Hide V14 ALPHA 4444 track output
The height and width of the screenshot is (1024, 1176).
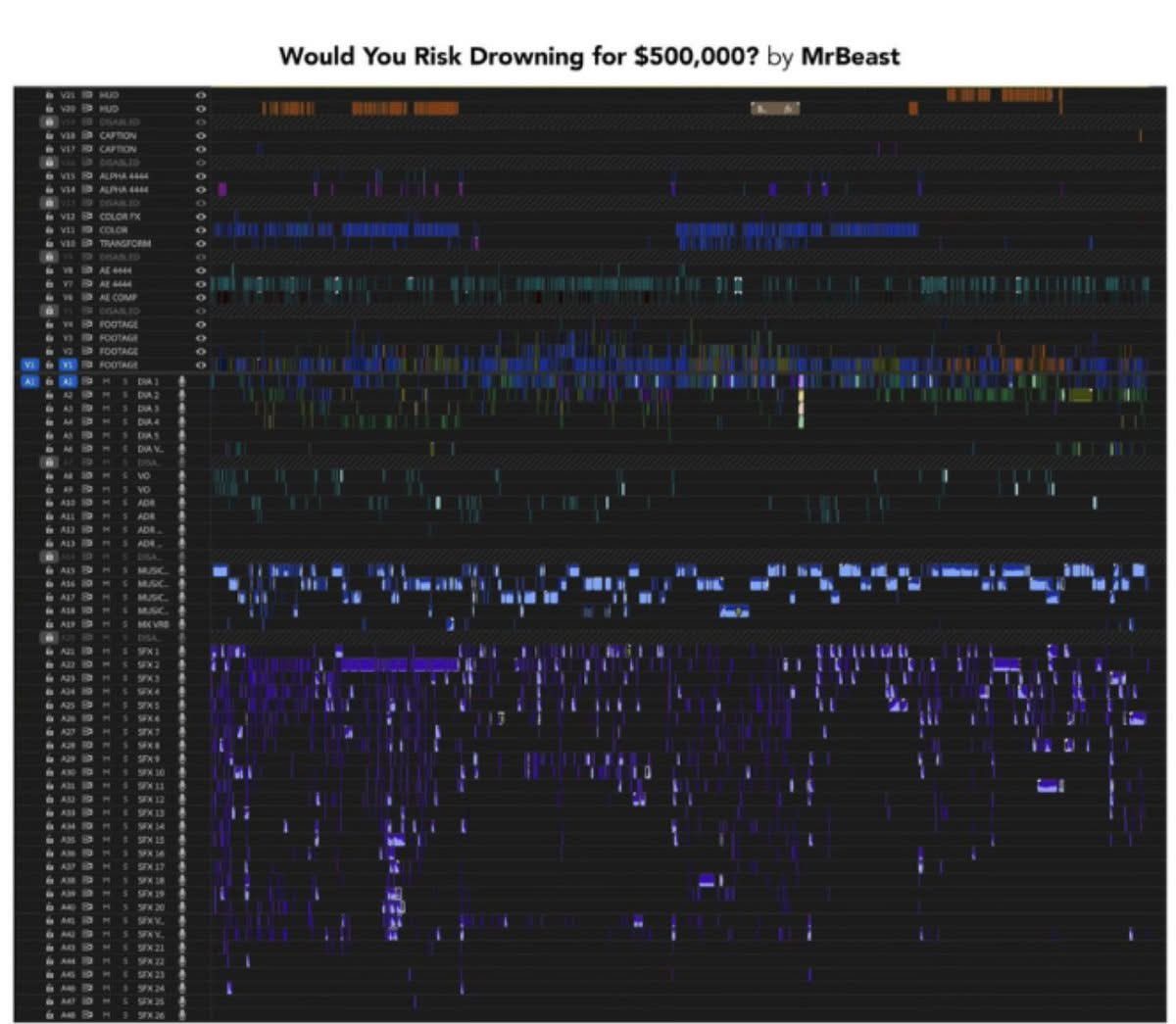pyautogui.click(x=201, y=189)
